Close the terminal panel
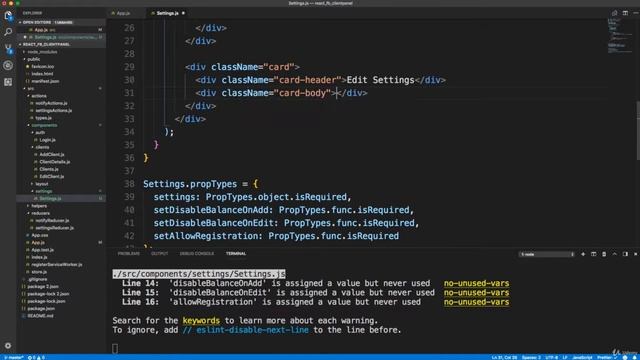The image size is (640, 360). click(636, 254)
